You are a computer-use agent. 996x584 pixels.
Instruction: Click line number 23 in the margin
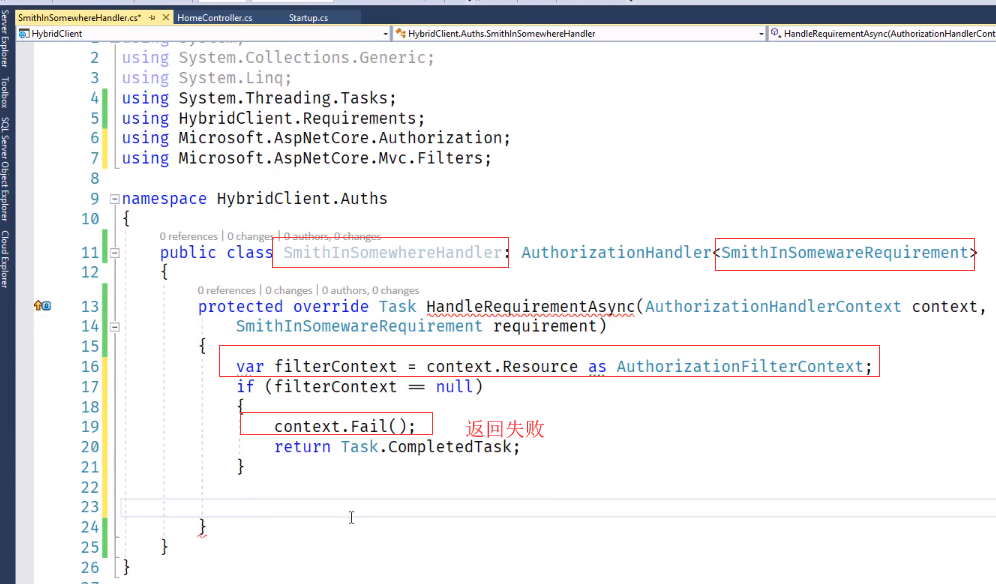(x=90, y=507)
